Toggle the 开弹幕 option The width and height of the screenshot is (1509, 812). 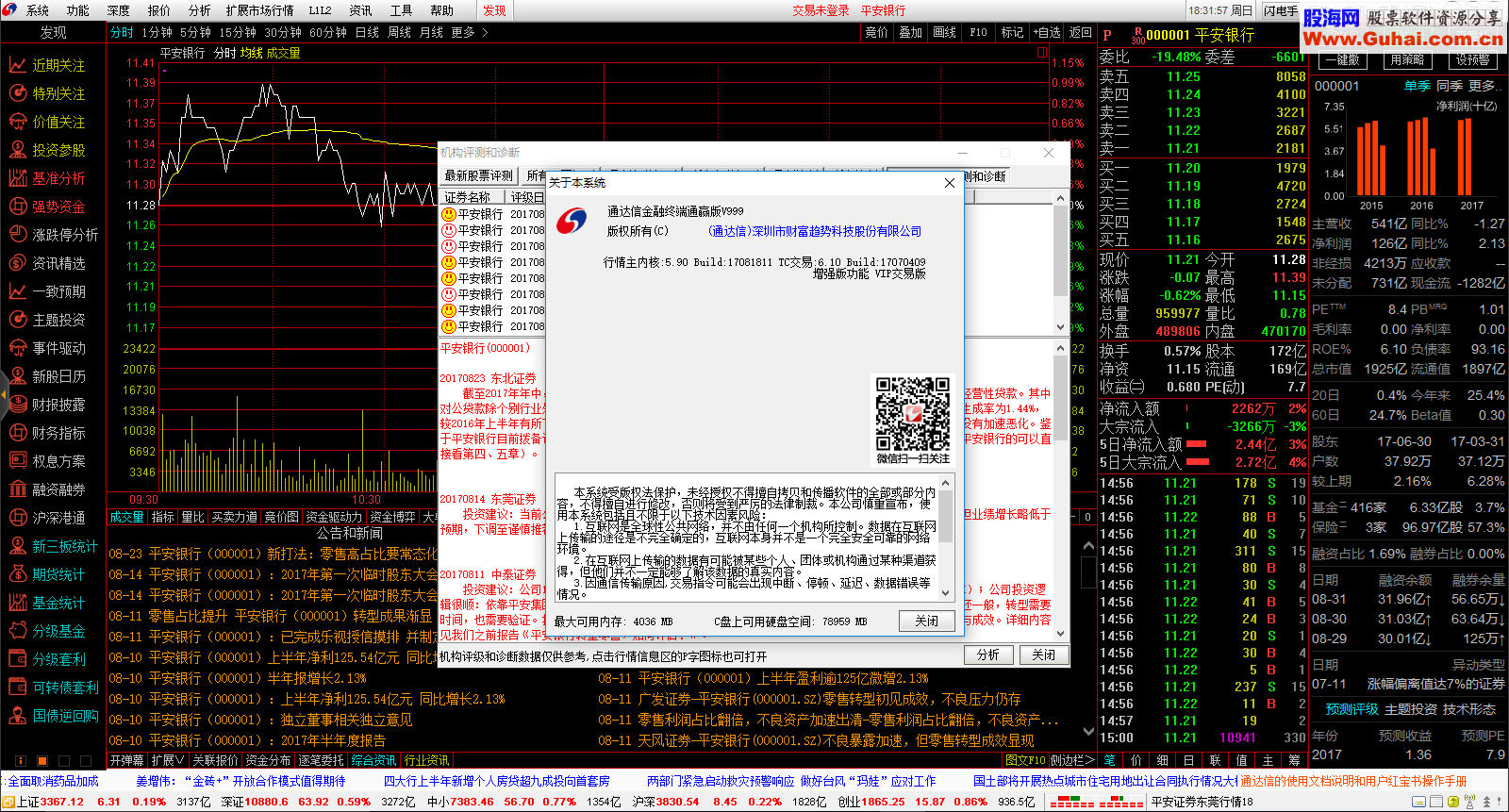coord(126,760)
